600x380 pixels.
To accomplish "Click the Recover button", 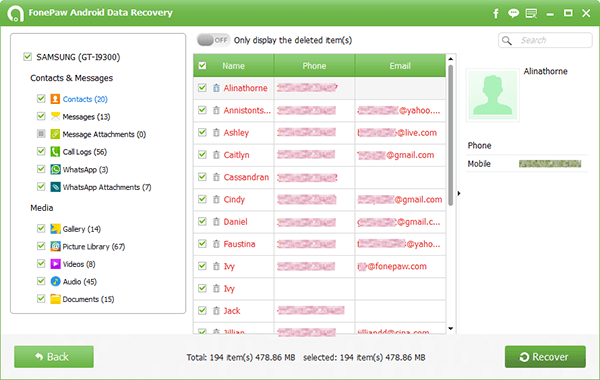I will tap(545, 357).
